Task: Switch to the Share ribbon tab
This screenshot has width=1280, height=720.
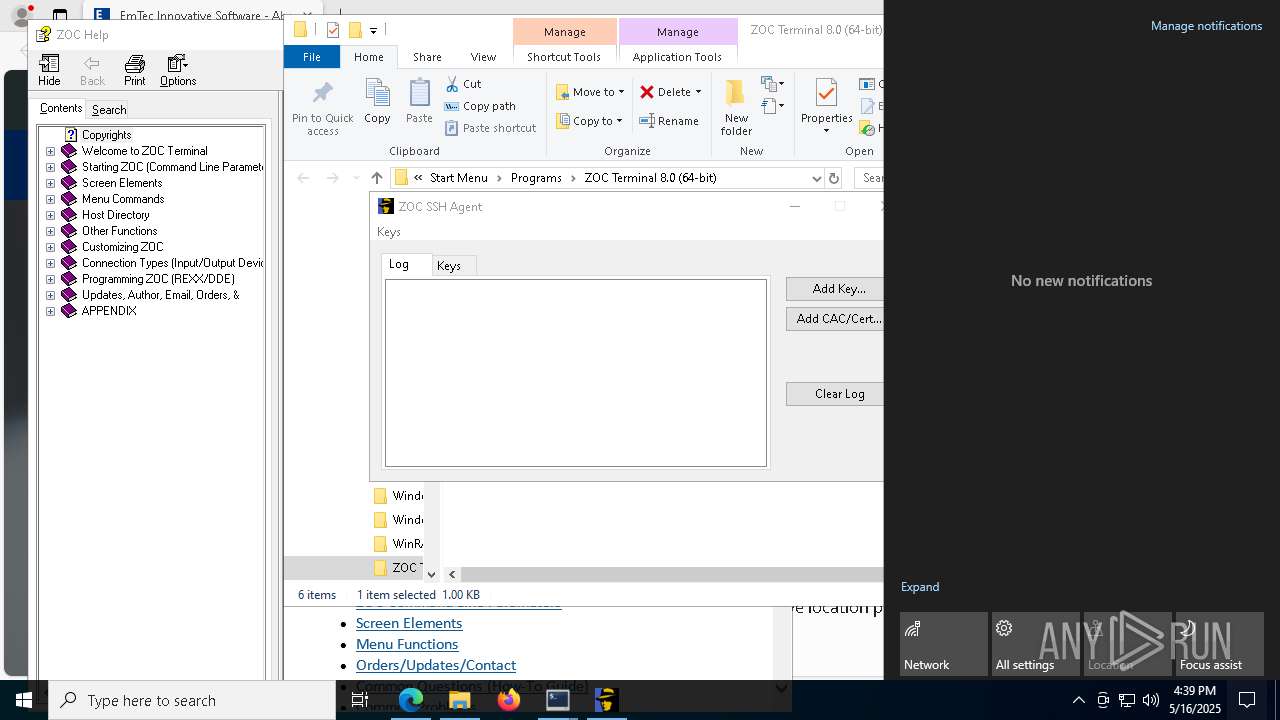Action: click(427, 57)
